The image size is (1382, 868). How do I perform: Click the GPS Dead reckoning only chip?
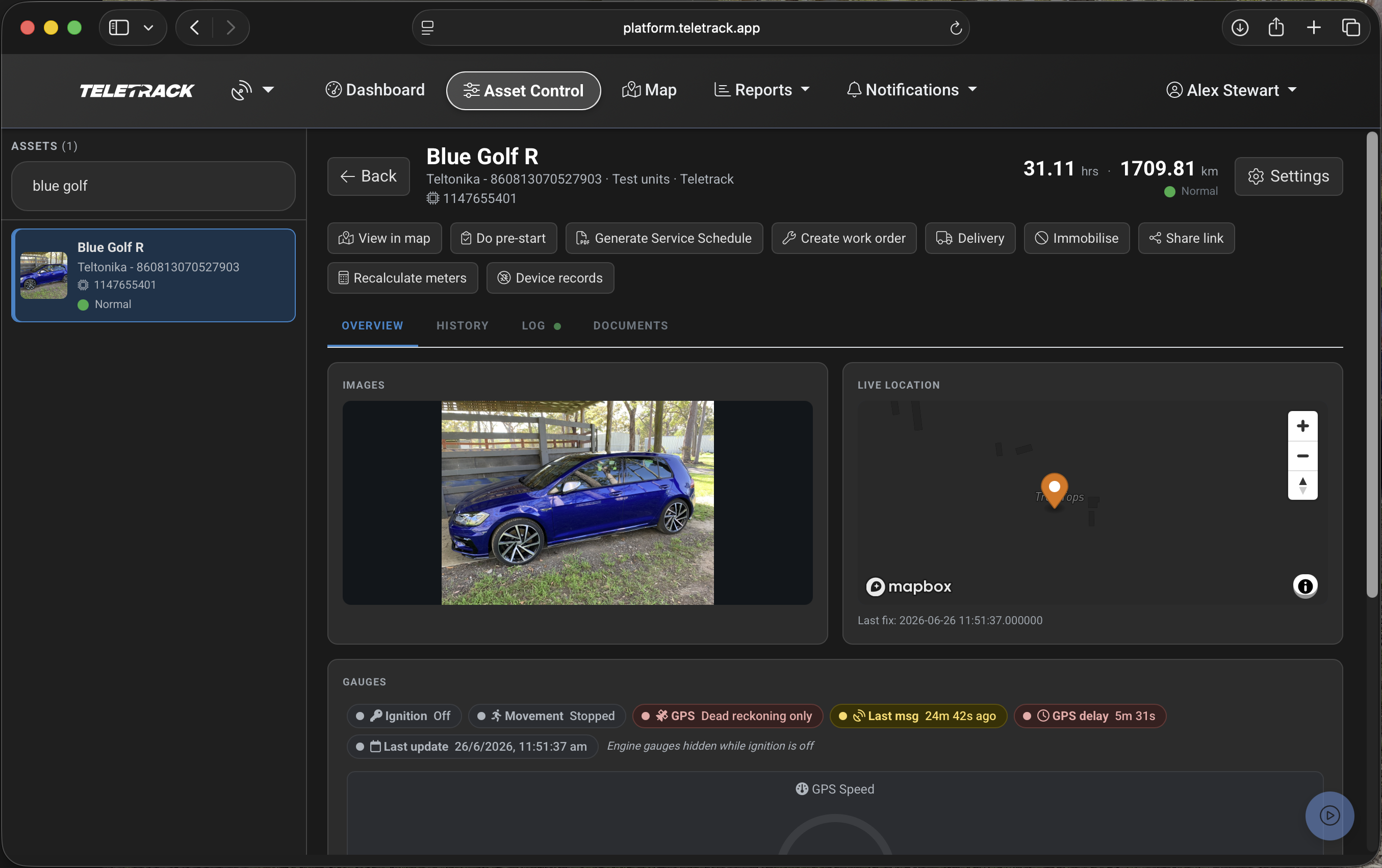(x=728, y=716)
